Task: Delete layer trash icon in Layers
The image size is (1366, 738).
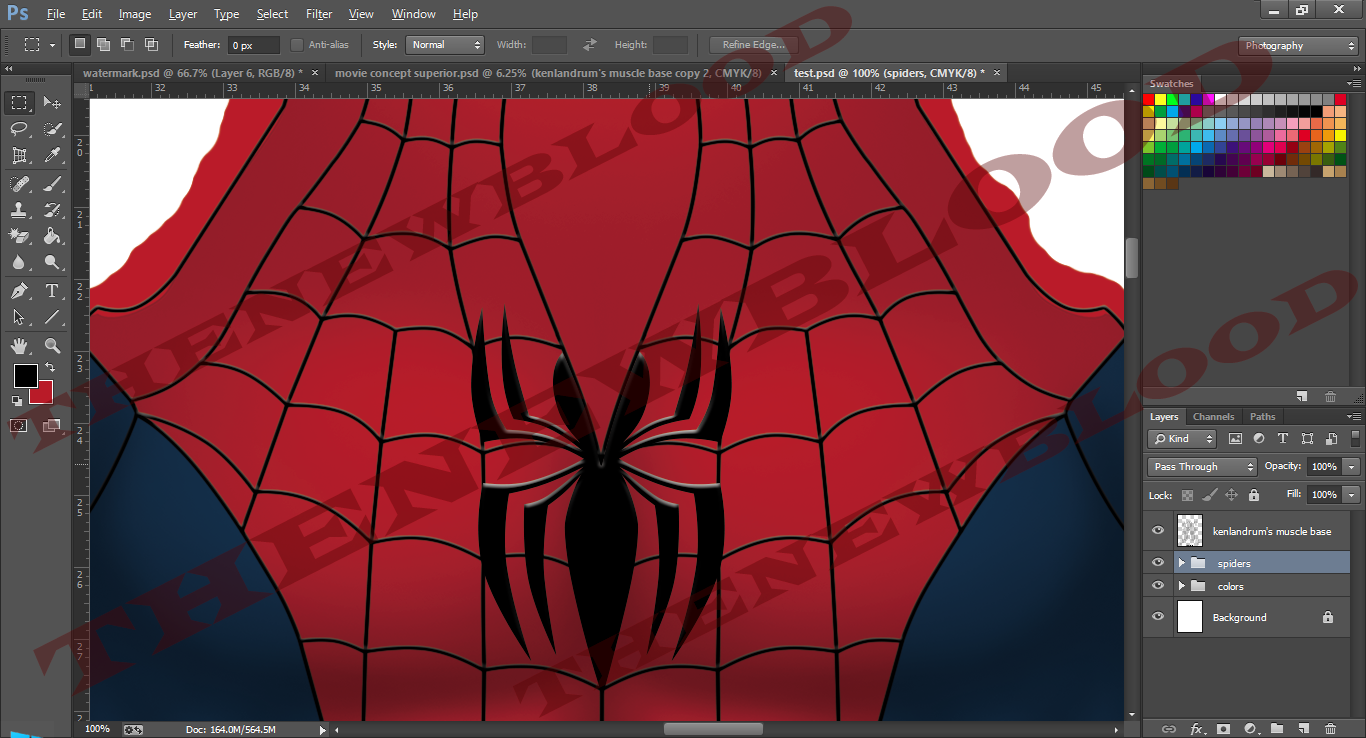Action: click(1330, 729)
